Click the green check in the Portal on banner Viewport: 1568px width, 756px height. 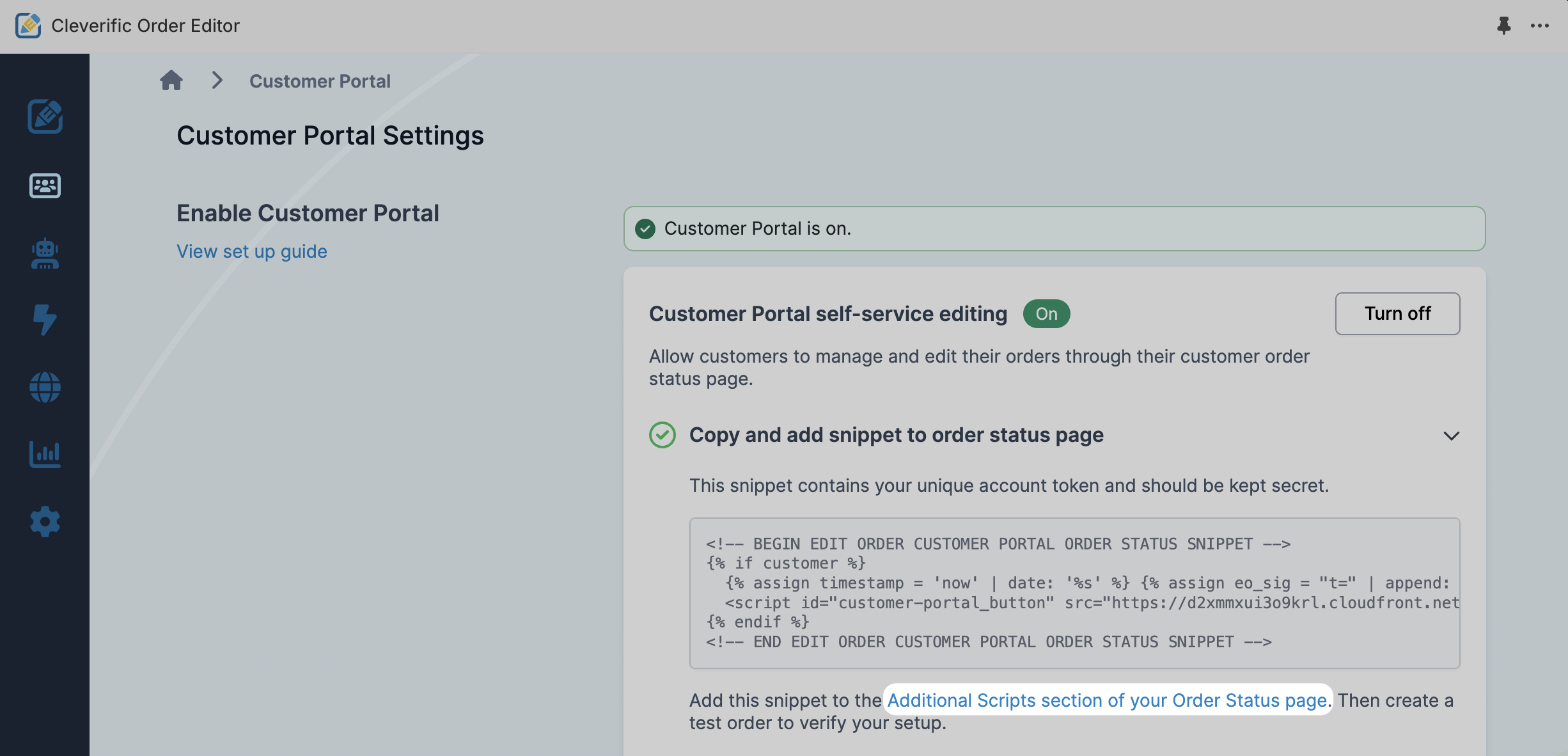pos(645,228)
